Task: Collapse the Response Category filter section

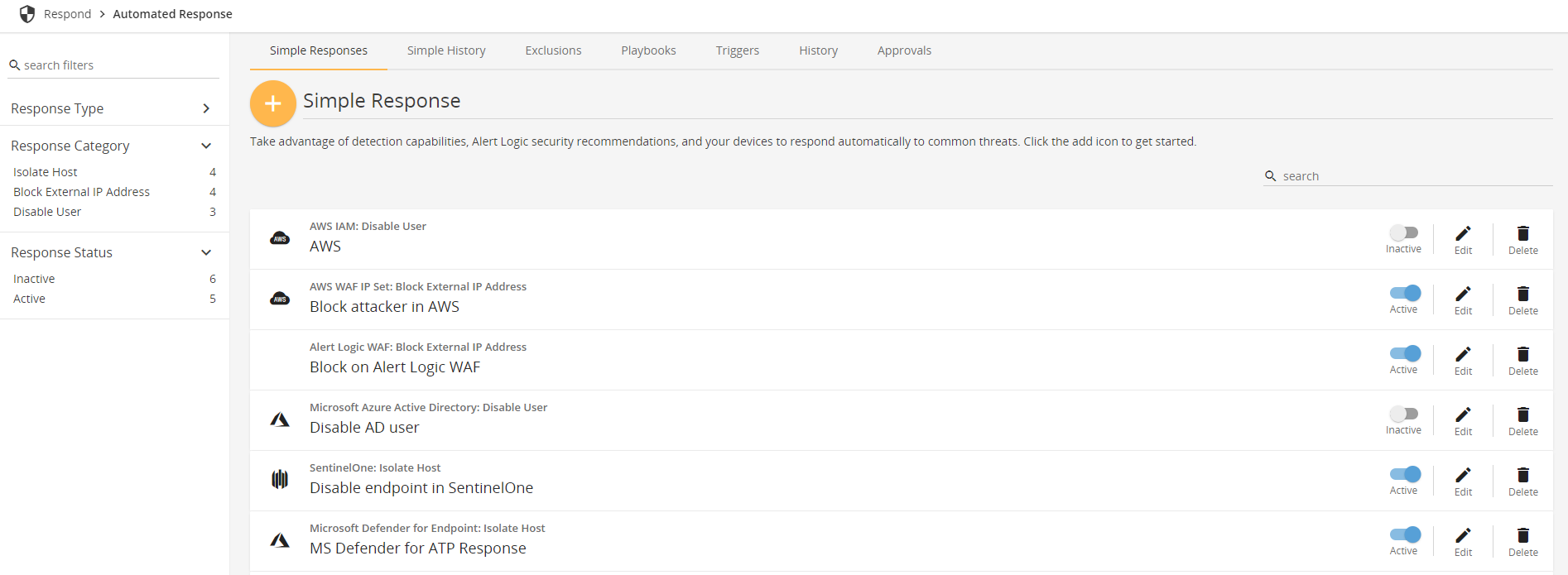Action: click(206, 146)
